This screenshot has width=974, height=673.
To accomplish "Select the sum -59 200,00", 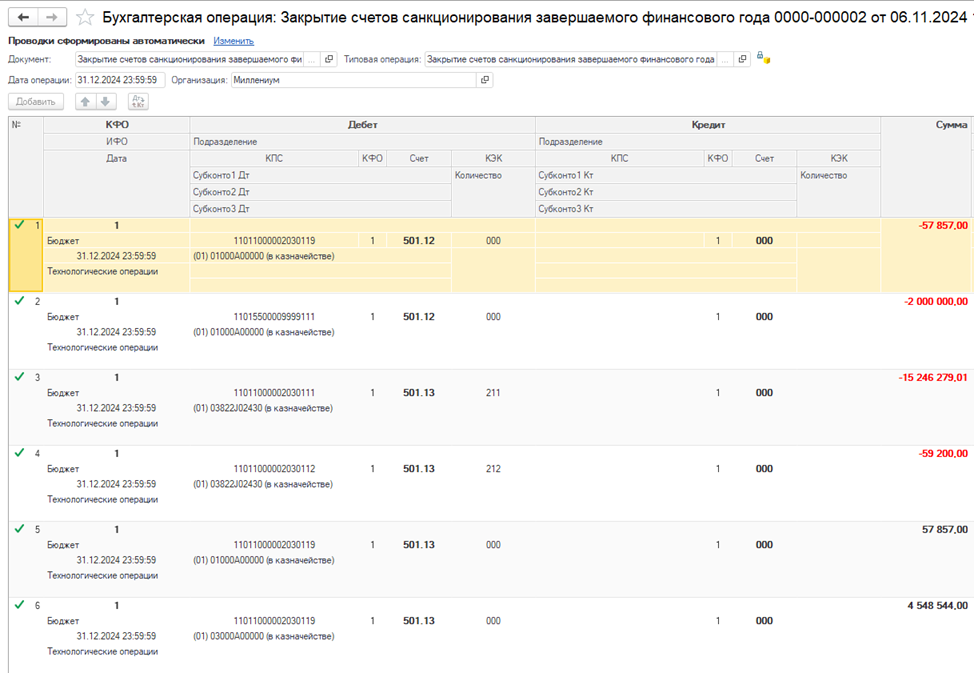I will (x=943, y=454).
